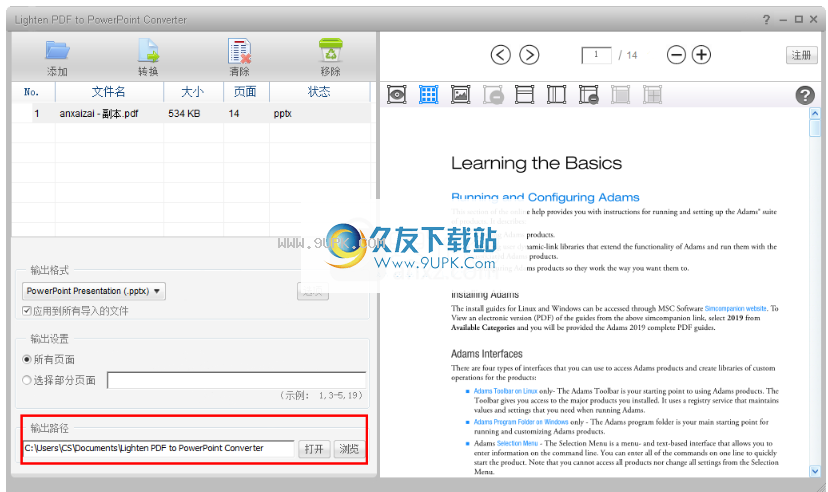Click the 文件名 column header
The image size is (828, 492).
(109, 92)
